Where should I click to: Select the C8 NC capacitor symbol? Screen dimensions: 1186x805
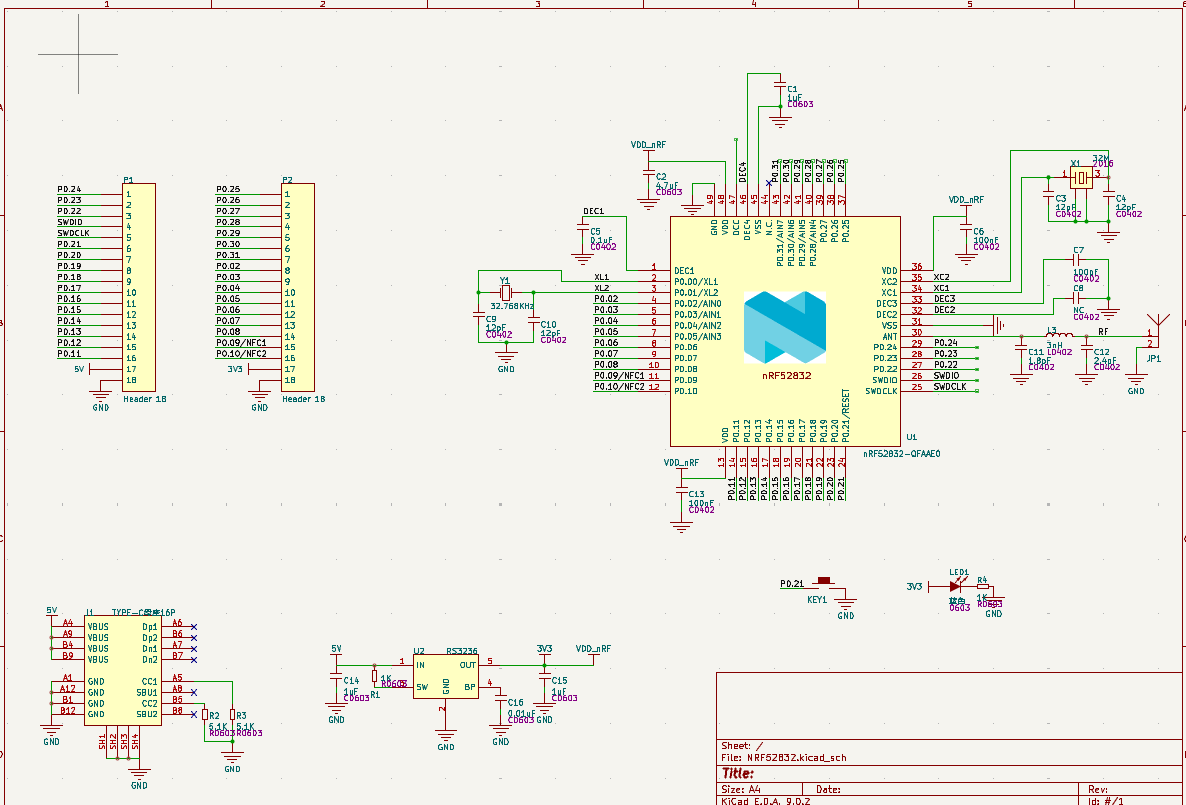(x=1076, y=298)
